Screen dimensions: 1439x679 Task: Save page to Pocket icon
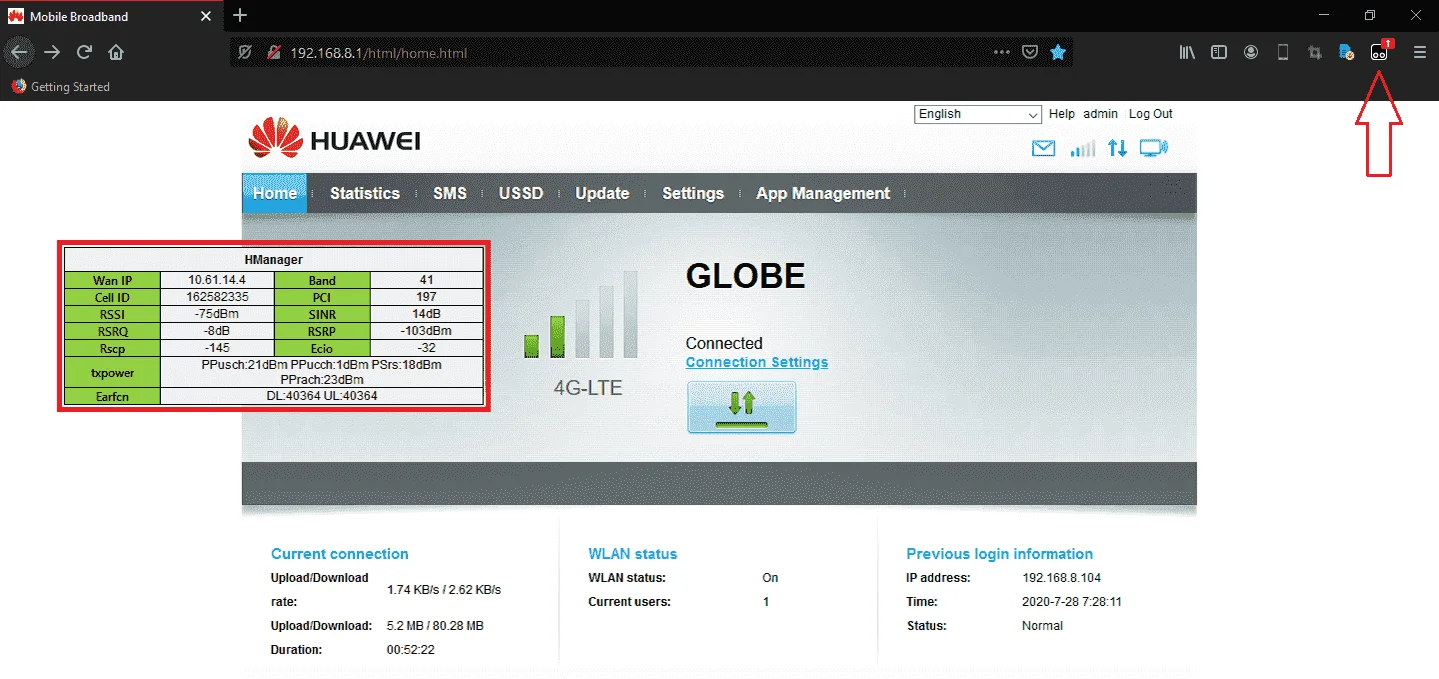pyautogui.click(x=1029, y=53)
